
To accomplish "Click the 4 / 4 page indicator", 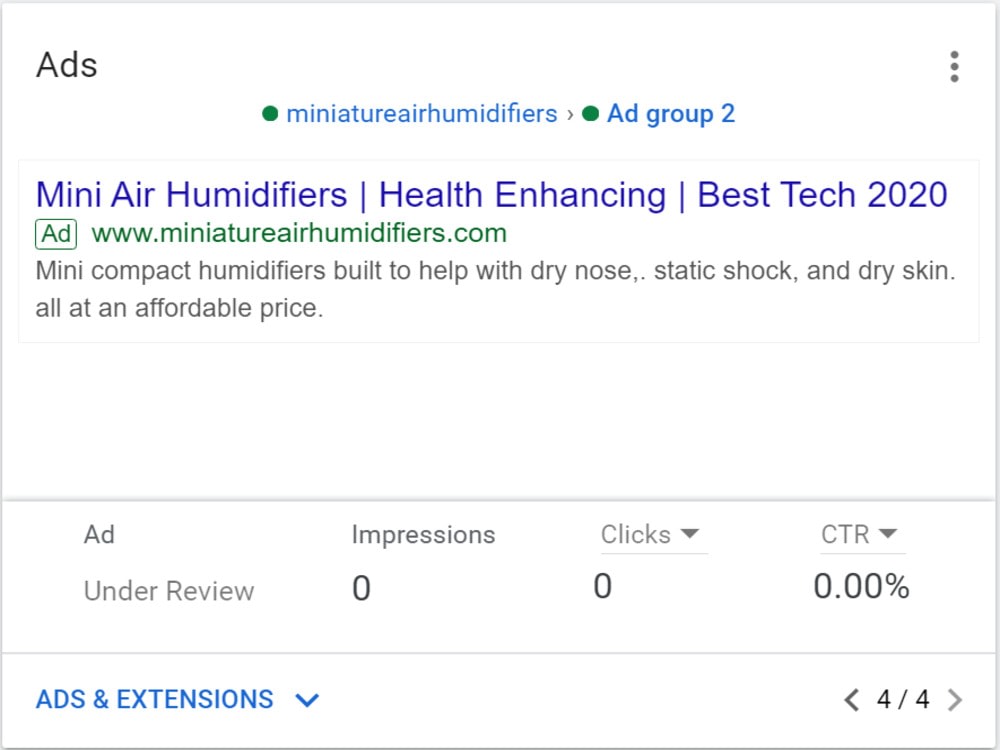I will tap(902, 700).
